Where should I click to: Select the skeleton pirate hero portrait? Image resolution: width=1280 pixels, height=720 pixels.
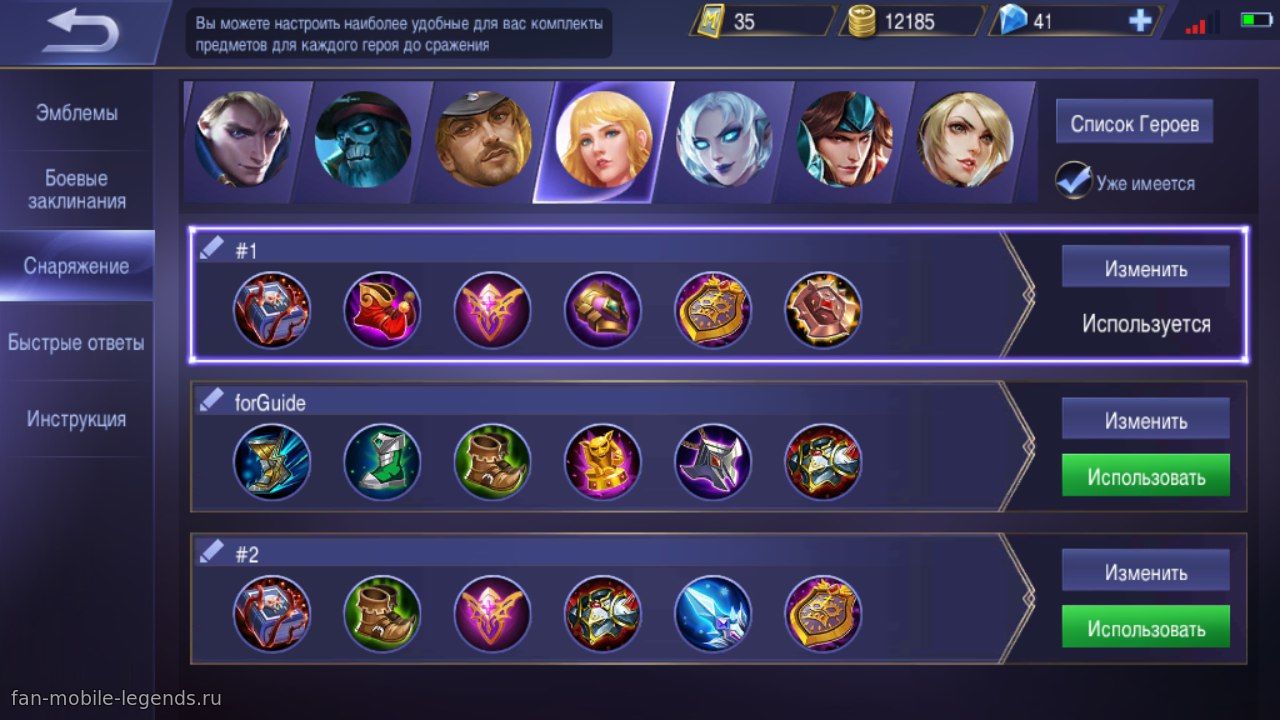tap(363, 140)
